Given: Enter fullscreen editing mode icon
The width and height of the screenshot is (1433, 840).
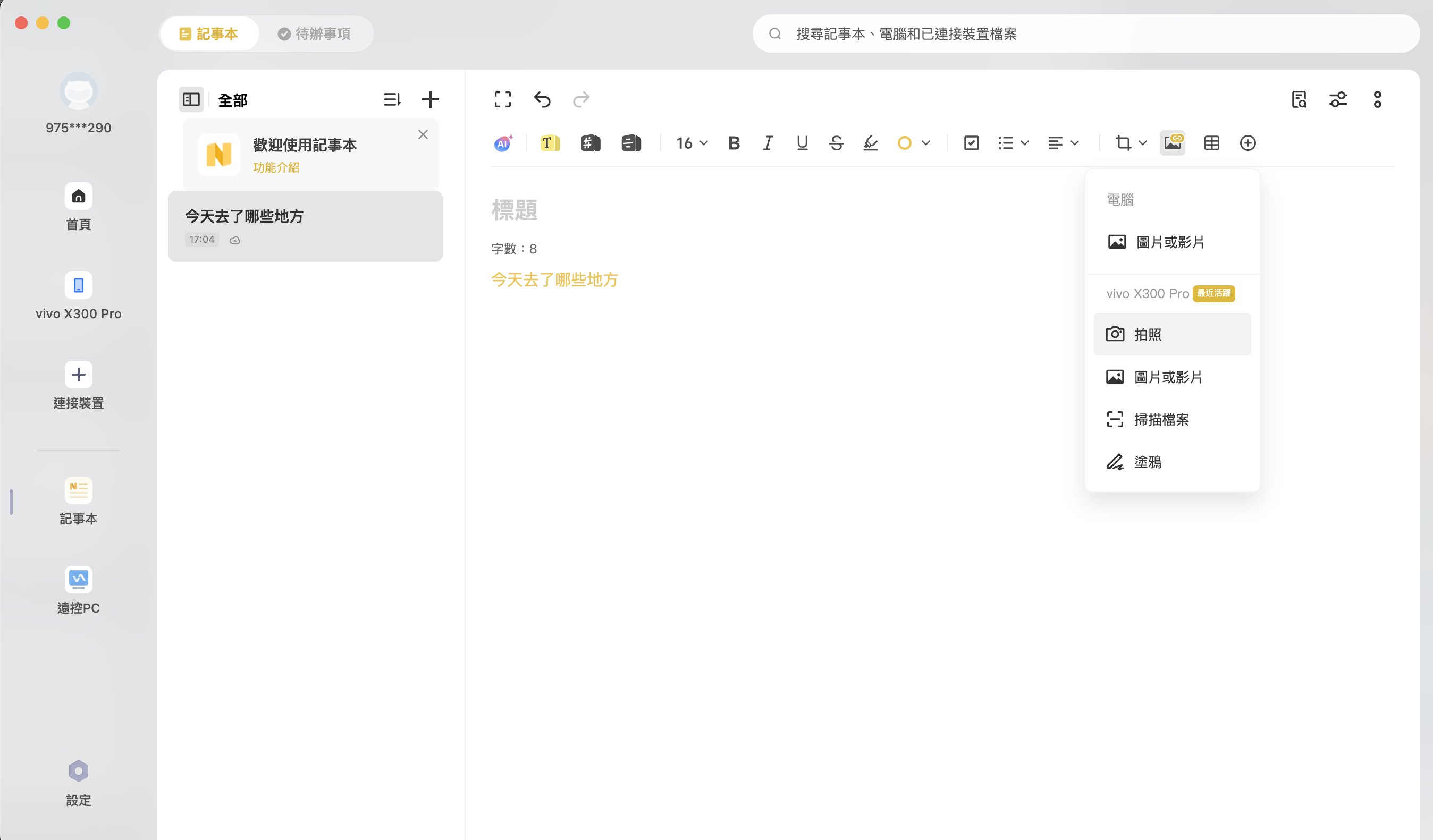Looking at the screenshot, I should point(503,100).
